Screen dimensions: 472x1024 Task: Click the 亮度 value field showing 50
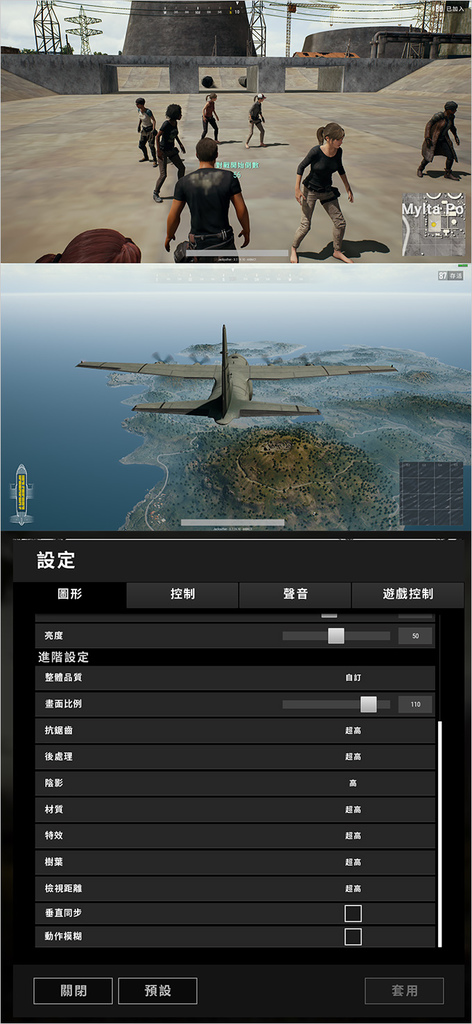[416, 635]
